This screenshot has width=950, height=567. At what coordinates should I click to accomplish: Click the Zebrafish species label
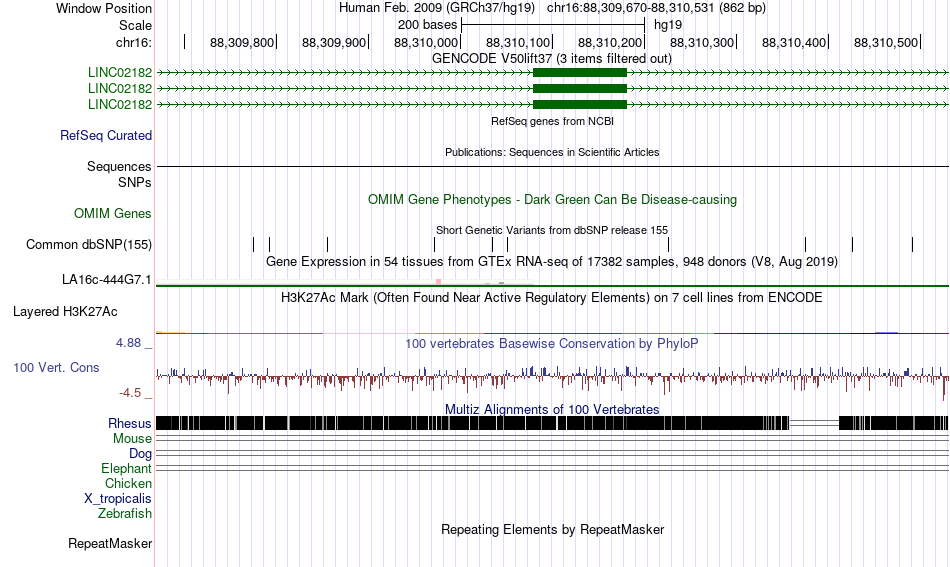pyautogui.click(x=125, y=514)
